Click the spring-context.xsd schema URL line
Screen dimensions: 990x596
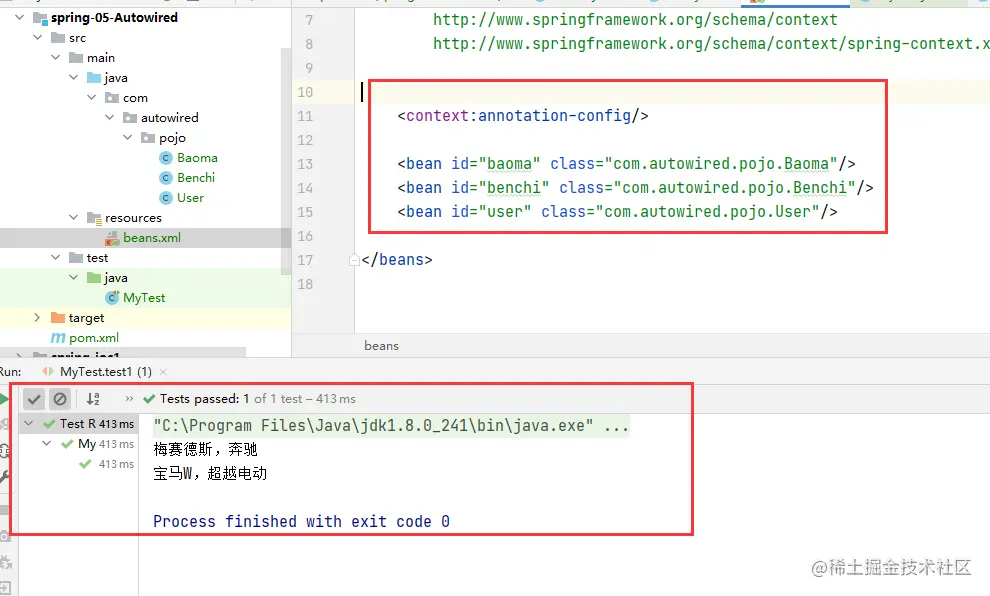pos(711,44)
